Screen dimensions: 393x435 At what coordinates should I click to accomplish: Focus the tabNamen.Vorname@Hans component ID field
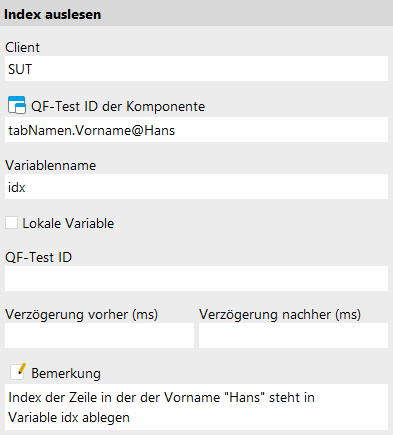(x=196, y=130)
